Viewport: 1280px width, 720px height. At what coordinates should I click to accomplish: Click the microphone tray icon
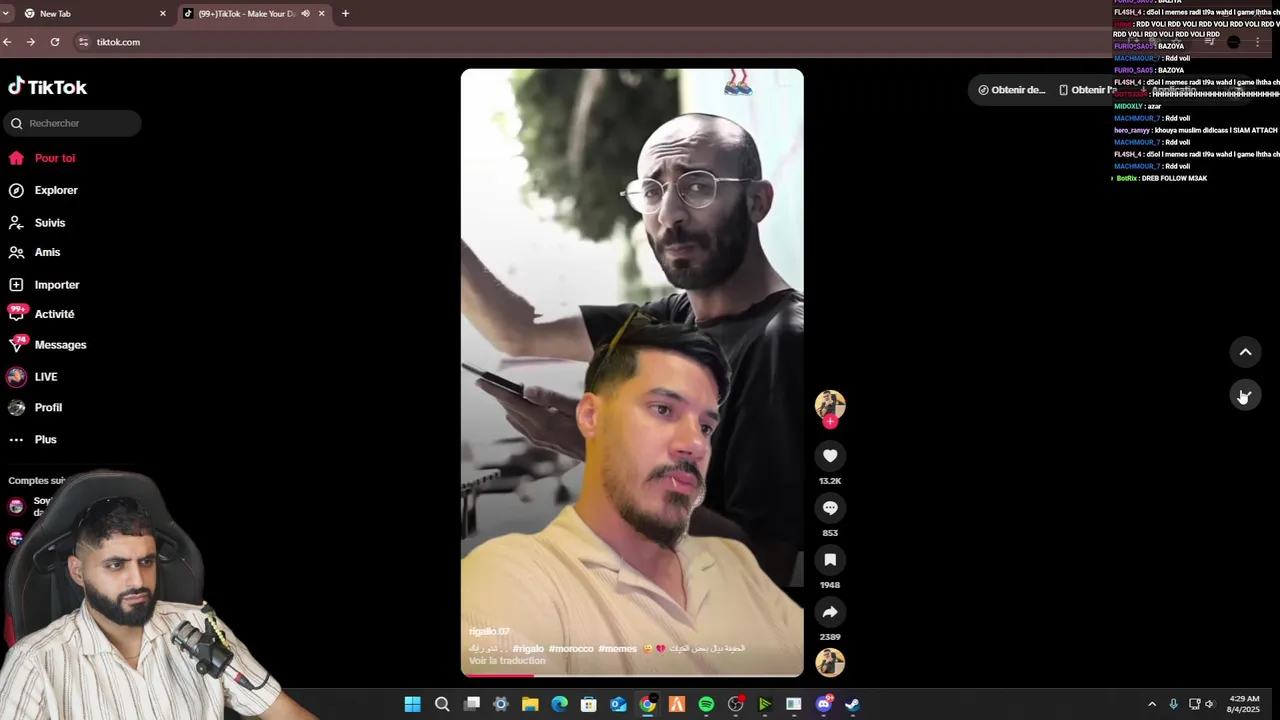1173,704
